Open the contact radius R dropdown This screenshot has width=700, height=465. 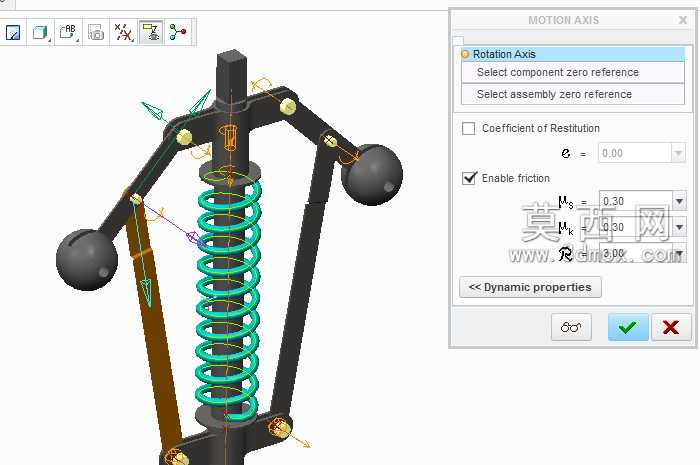pyautogui.click(x=679, y=253)
